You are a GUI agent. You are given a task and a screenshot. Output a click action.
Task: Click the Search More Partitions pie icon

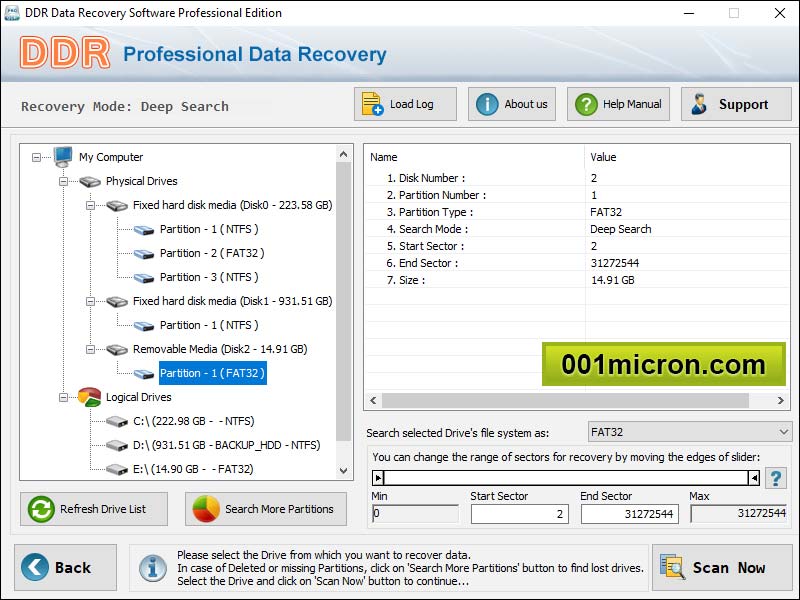tap(206, 509)
